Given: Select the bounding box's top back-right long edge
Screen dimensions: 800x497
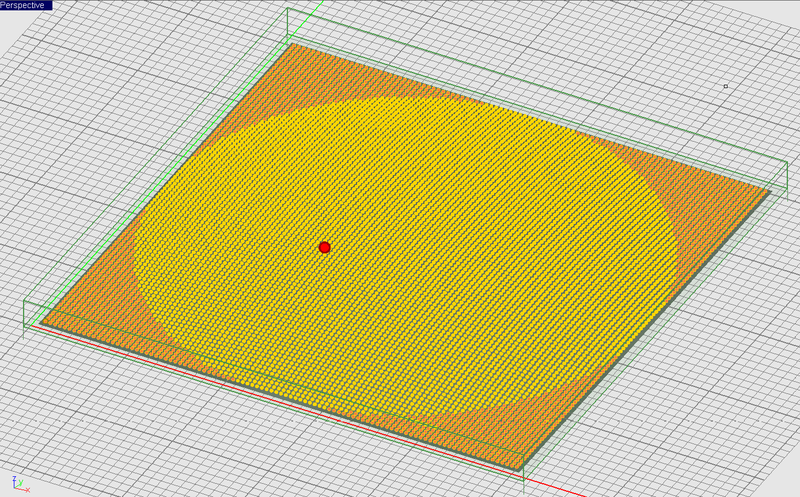Looking at the screenshot, I should point(537,85).
